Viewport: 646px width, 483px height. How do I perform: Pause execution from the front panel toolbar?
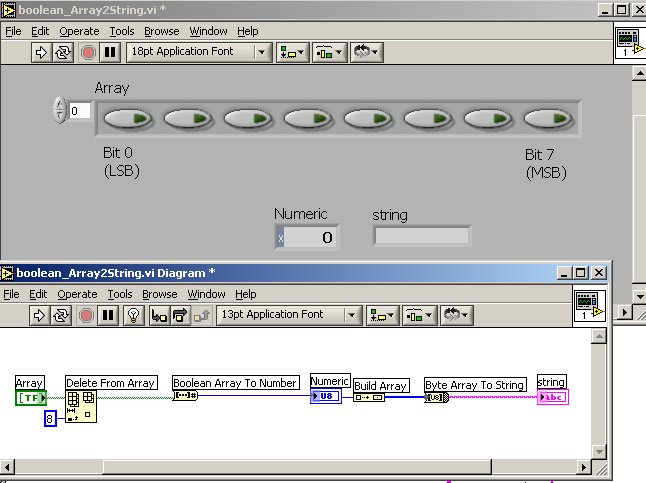click(110, 52)
